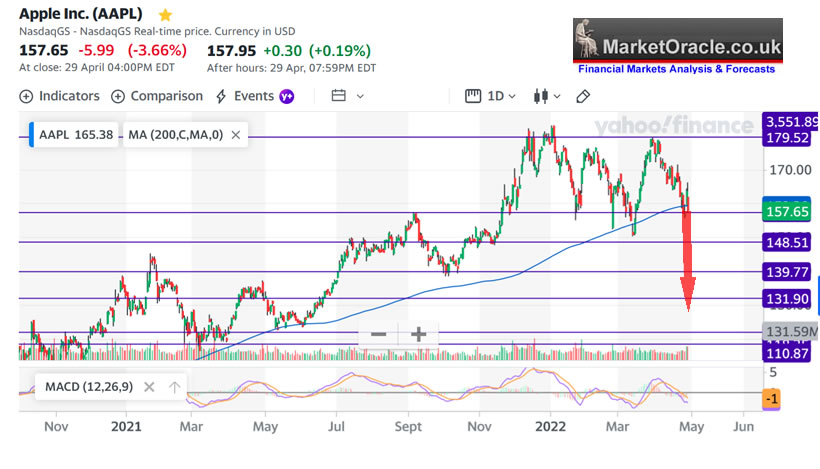Zoom in with the plus button

coord(418,334)
